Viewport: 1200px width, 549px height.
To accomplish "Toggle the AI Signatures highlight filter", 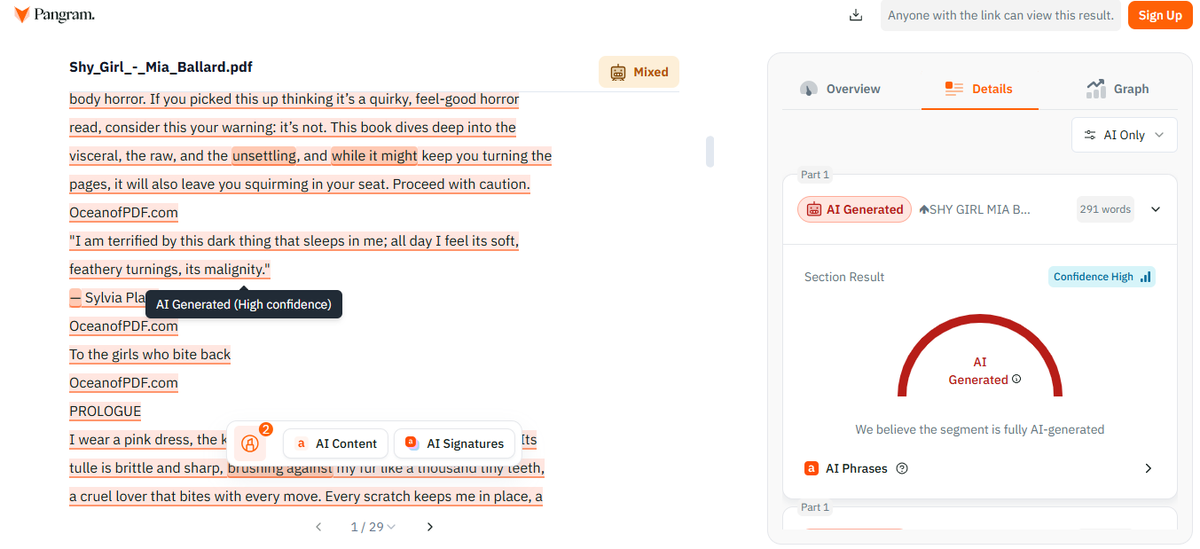I will [x=454, y=444].
